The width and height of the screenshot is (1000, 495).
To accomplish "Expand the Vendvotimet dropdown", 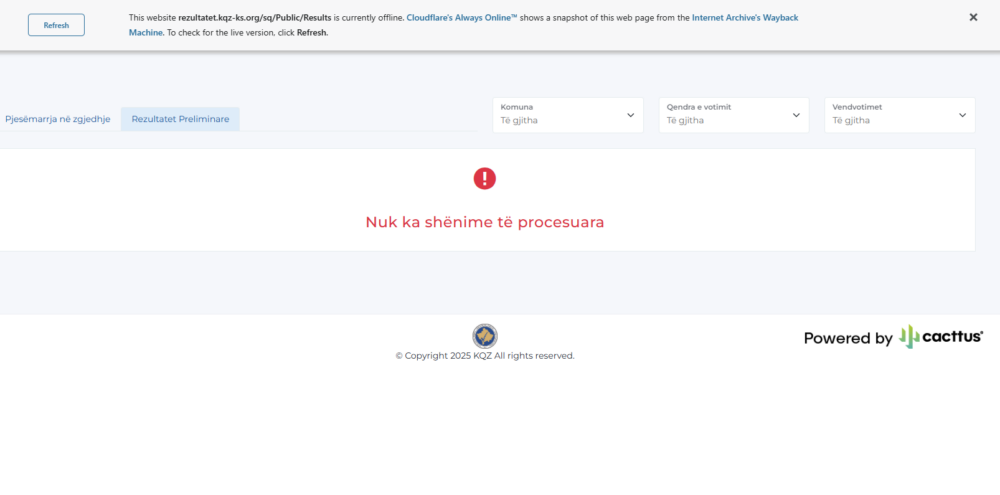I will [x=892, y=114].
